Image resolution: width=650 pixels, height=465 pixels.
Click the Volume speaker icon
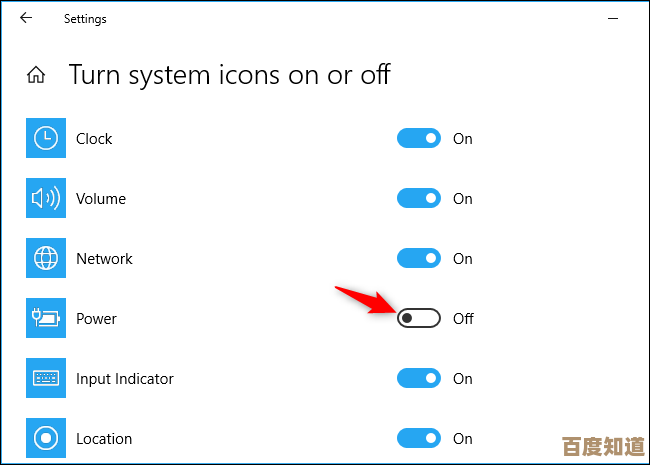coord(45,199)
